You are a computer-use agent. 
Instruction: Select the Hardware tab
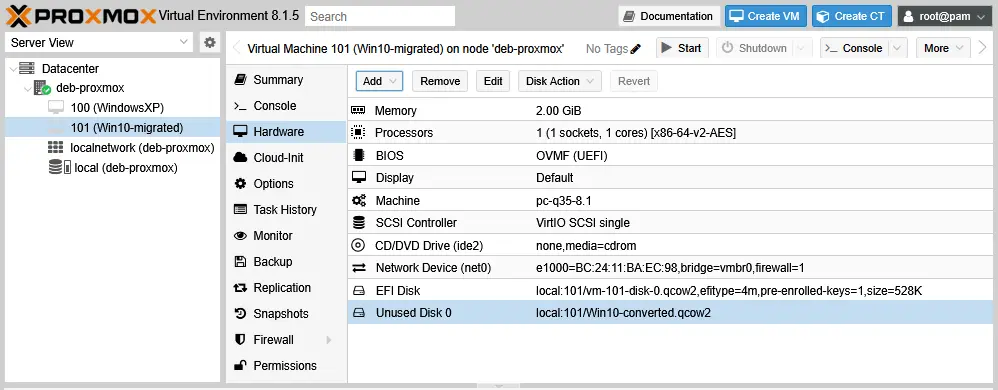tap(286, 132)
